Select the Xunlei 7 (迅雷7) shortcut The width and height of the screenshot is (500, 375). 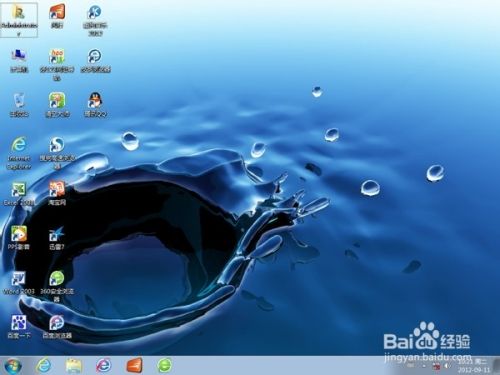tap(57, 238)
